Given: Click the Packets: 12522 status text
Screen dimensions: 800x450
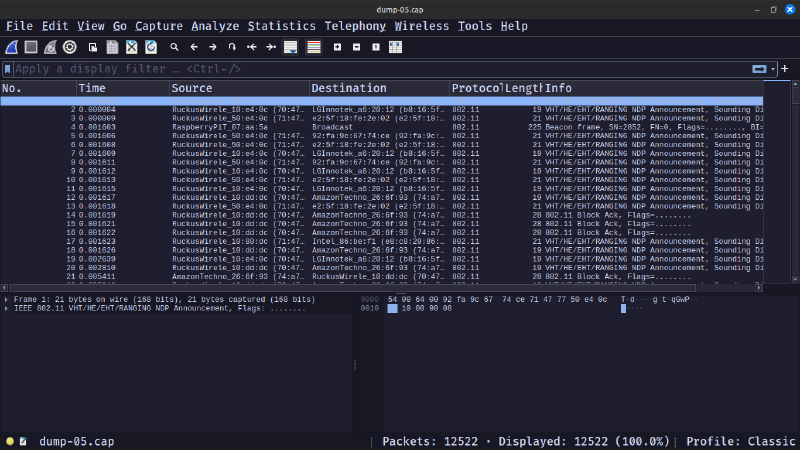Looking at the screenshot, I should pos(430,441).
